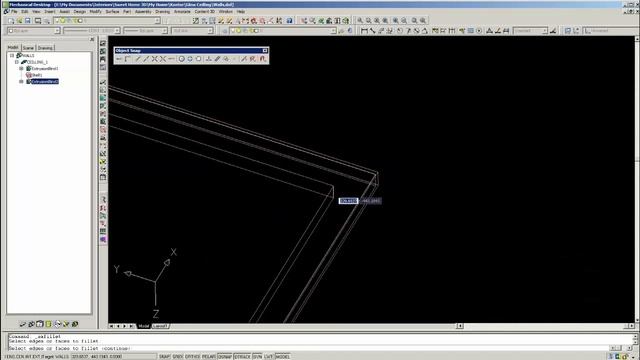Select Snap to Intersection icon

point(154,59)
